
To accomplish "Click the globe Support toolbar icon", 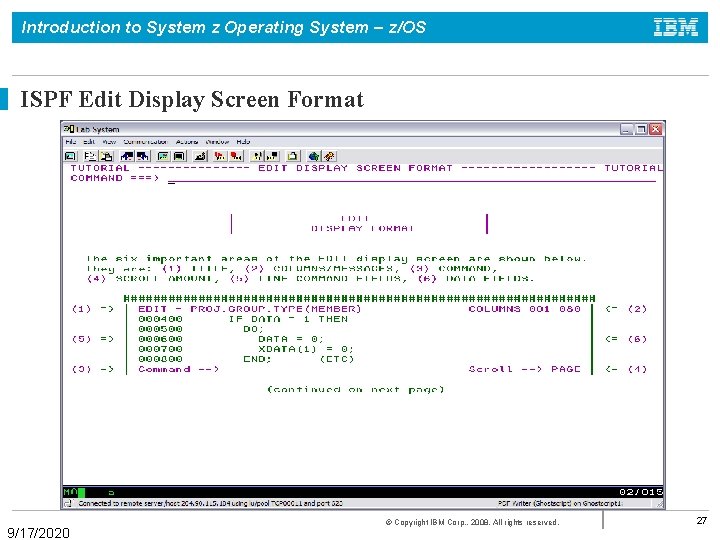I will (314, 156).
